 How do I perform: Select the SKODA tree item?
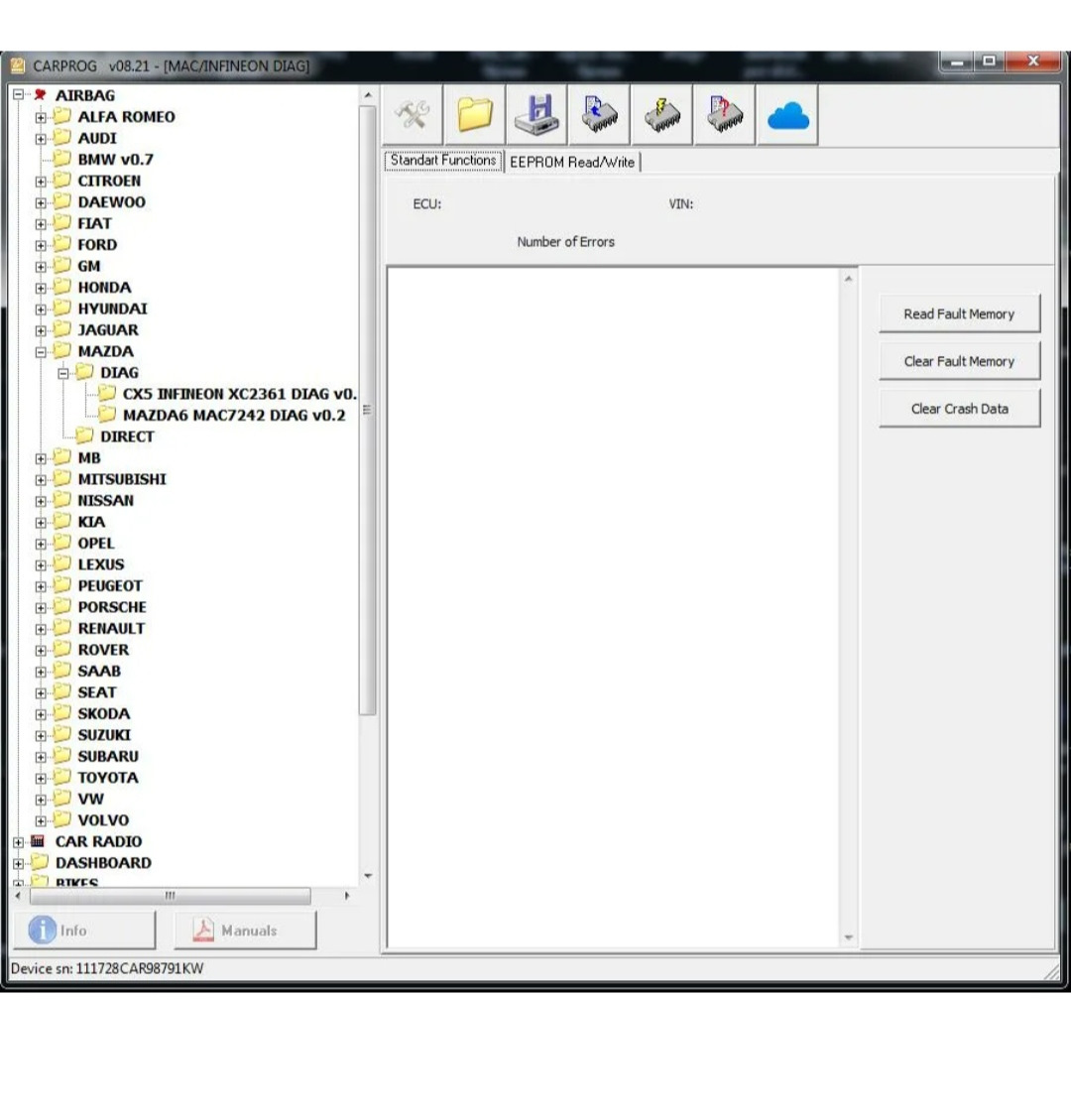[x=103, y=713]
